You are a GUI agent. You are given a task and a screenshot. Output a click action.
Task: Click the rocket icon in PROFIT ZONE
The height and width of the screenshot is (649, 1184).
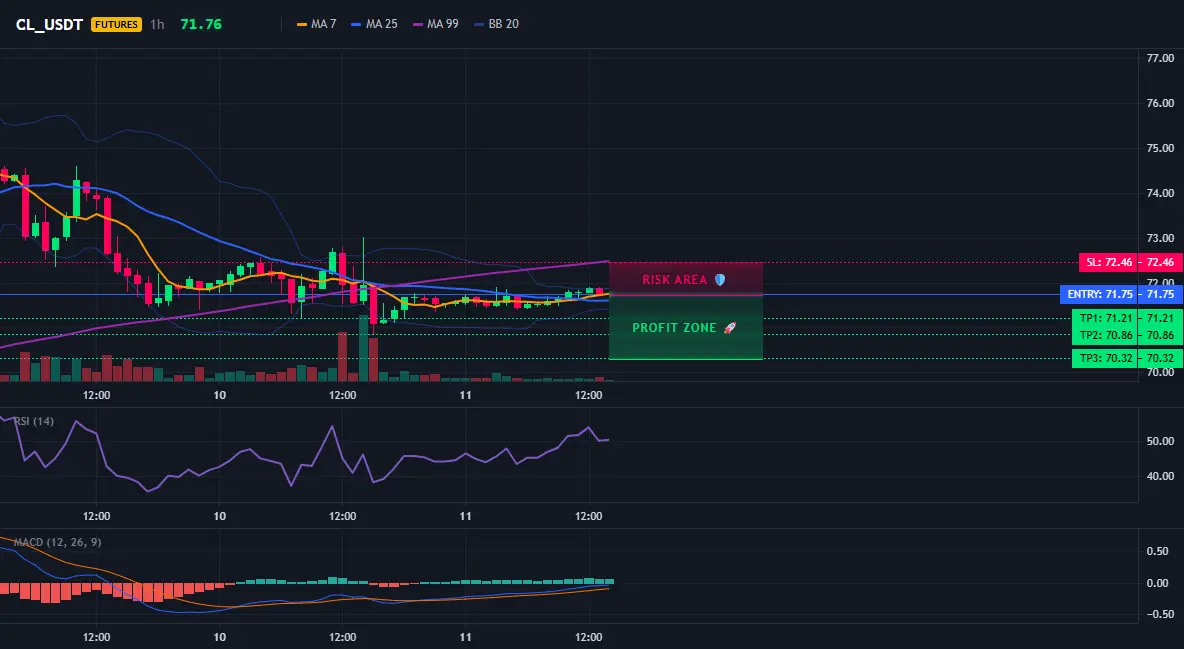click(729, 328)
